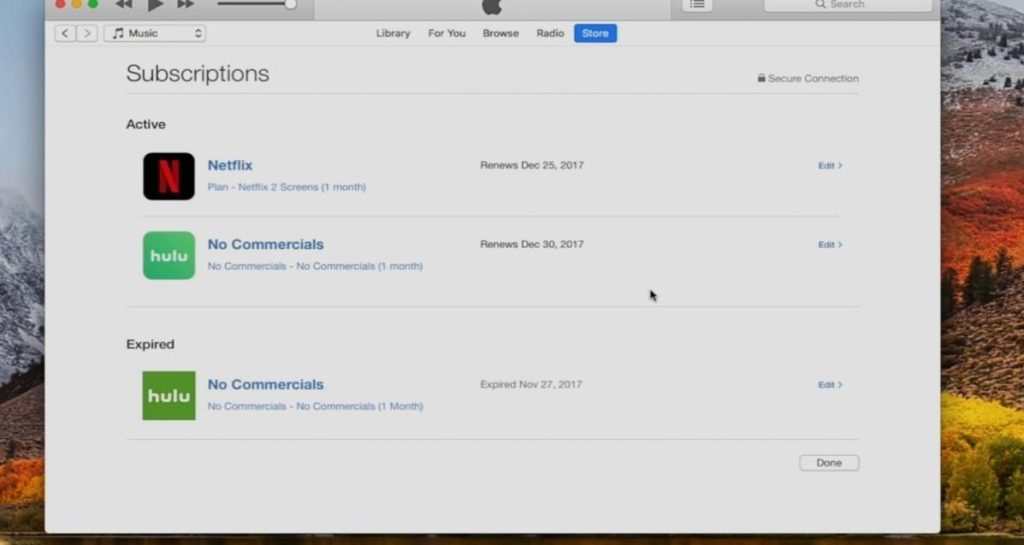Open the Browse tab
The image size is (1024, 545).
tap(500, 33)
